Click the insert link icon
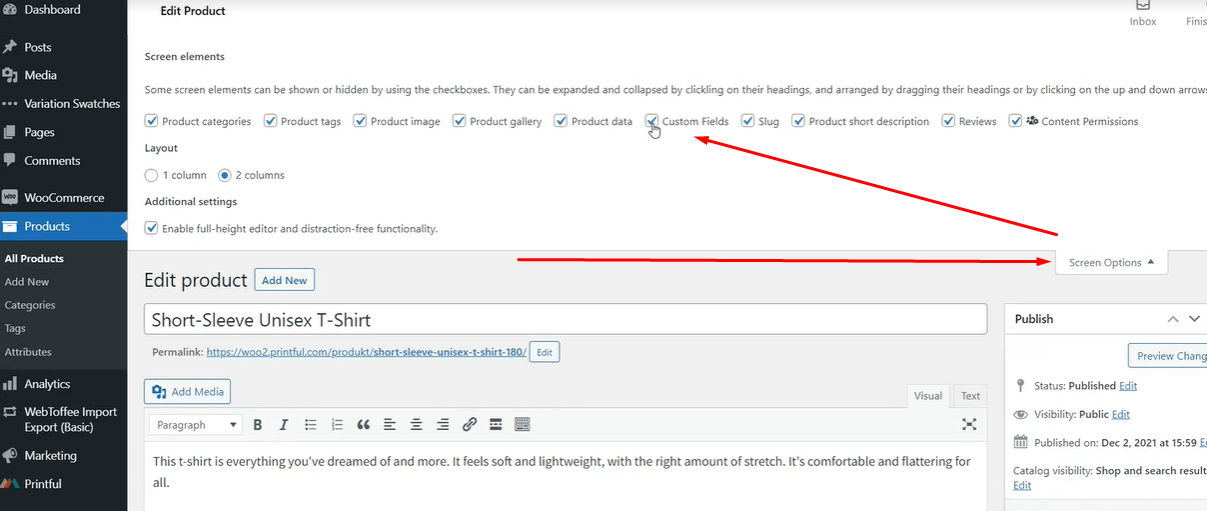1207x511 pixels. (469, 425)
